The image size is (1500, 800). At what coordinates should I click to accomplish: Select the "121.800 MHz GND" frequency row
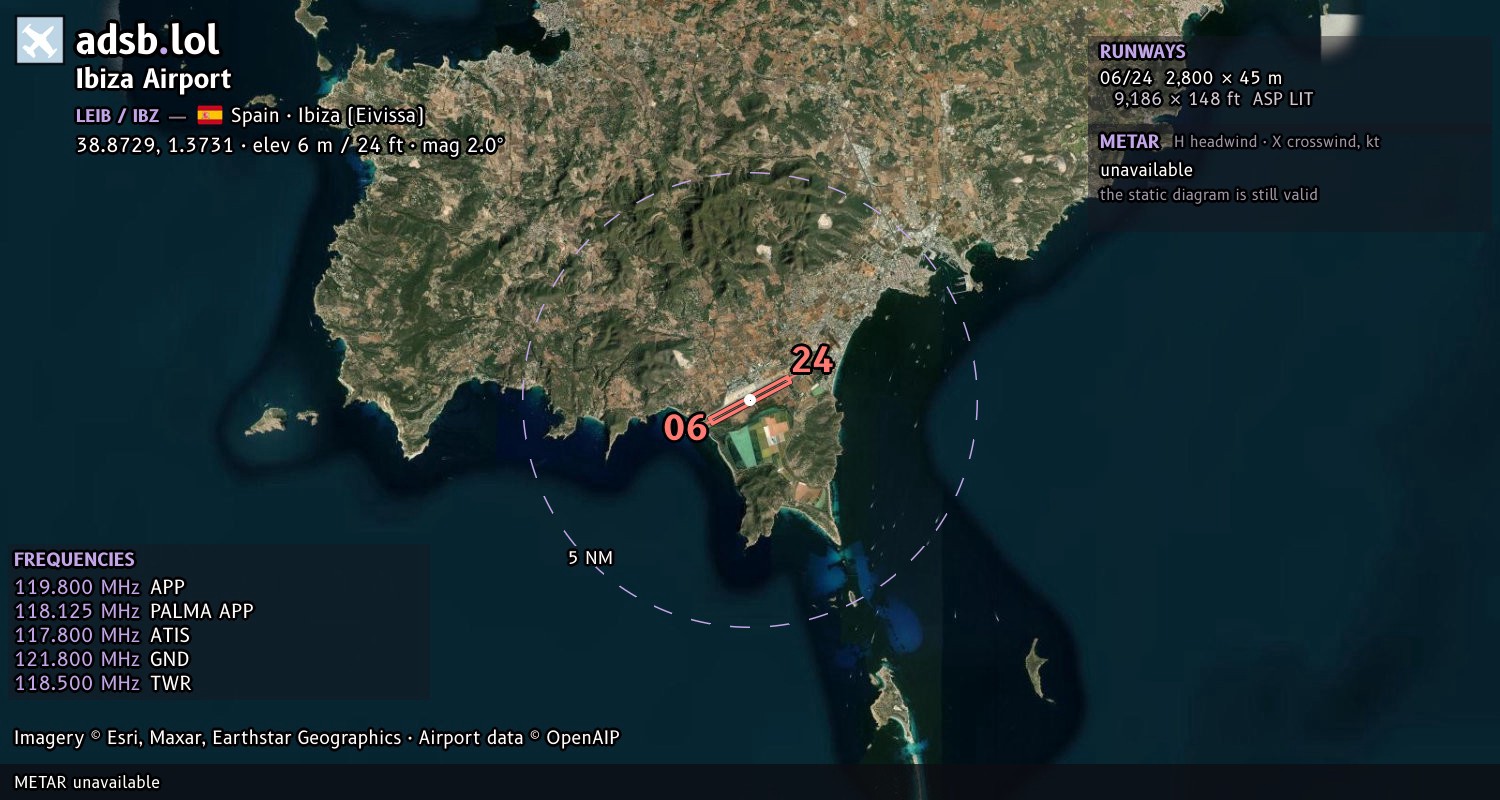[102, 659]
